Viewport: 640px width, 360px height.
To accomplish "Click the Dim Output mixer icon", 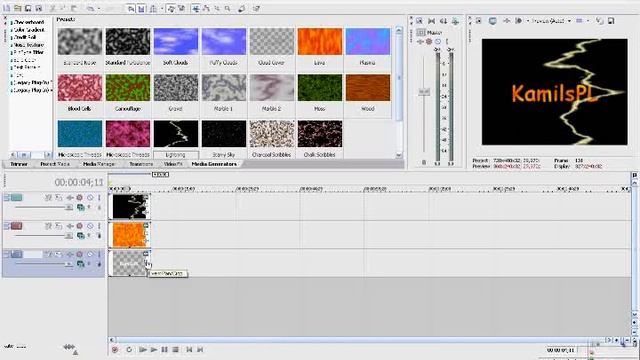I will coord(443,21).
